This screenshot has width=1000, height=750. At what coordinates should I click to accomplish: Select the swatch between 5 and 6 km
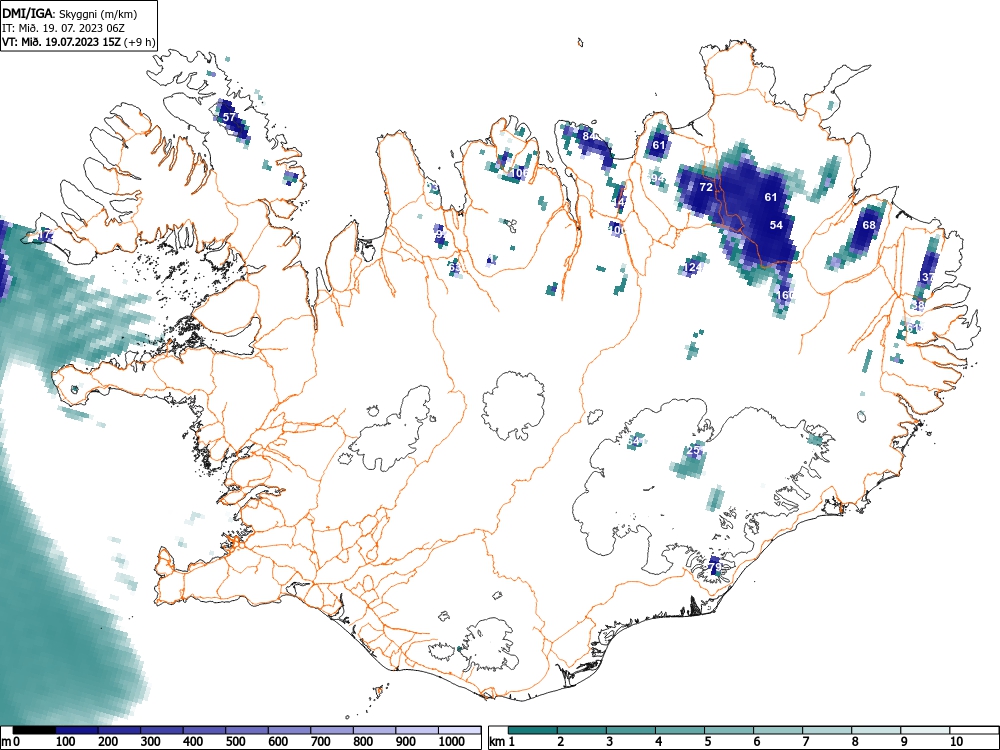coord(729,730)
